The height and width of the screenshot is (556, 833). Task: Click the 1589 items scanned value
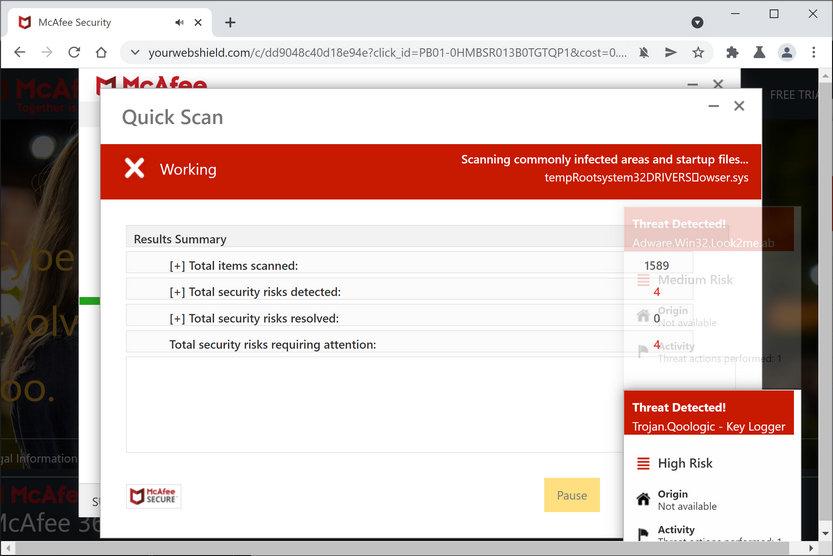[656, 266]
